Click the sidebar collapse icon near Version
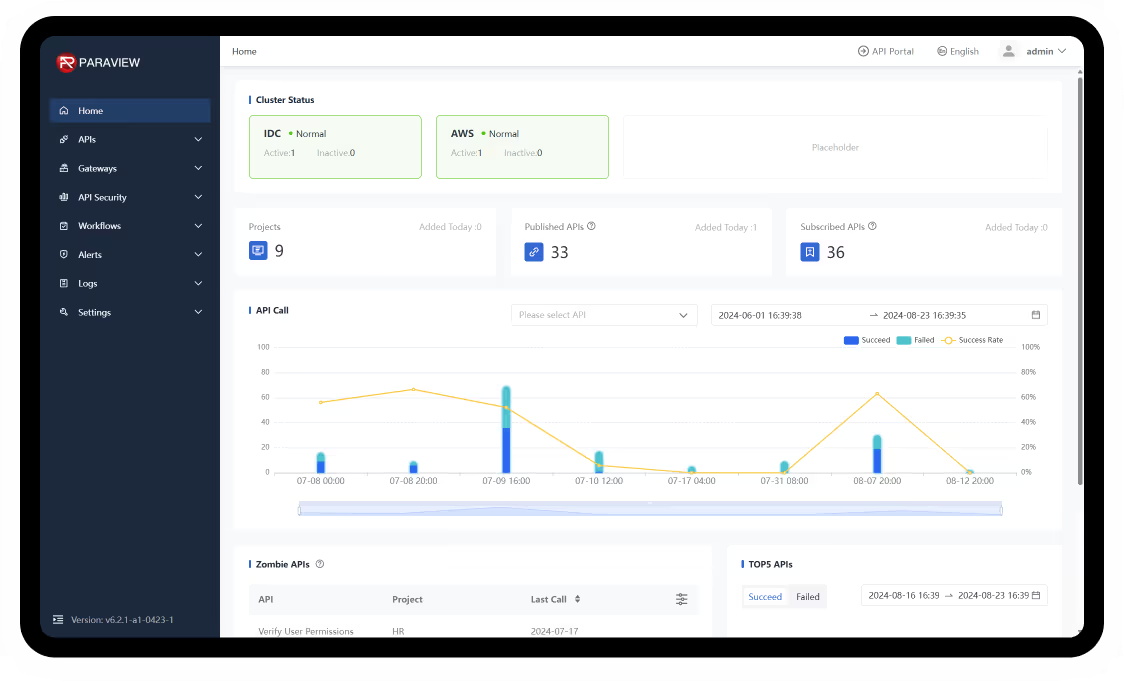 (x=58, y=620)
